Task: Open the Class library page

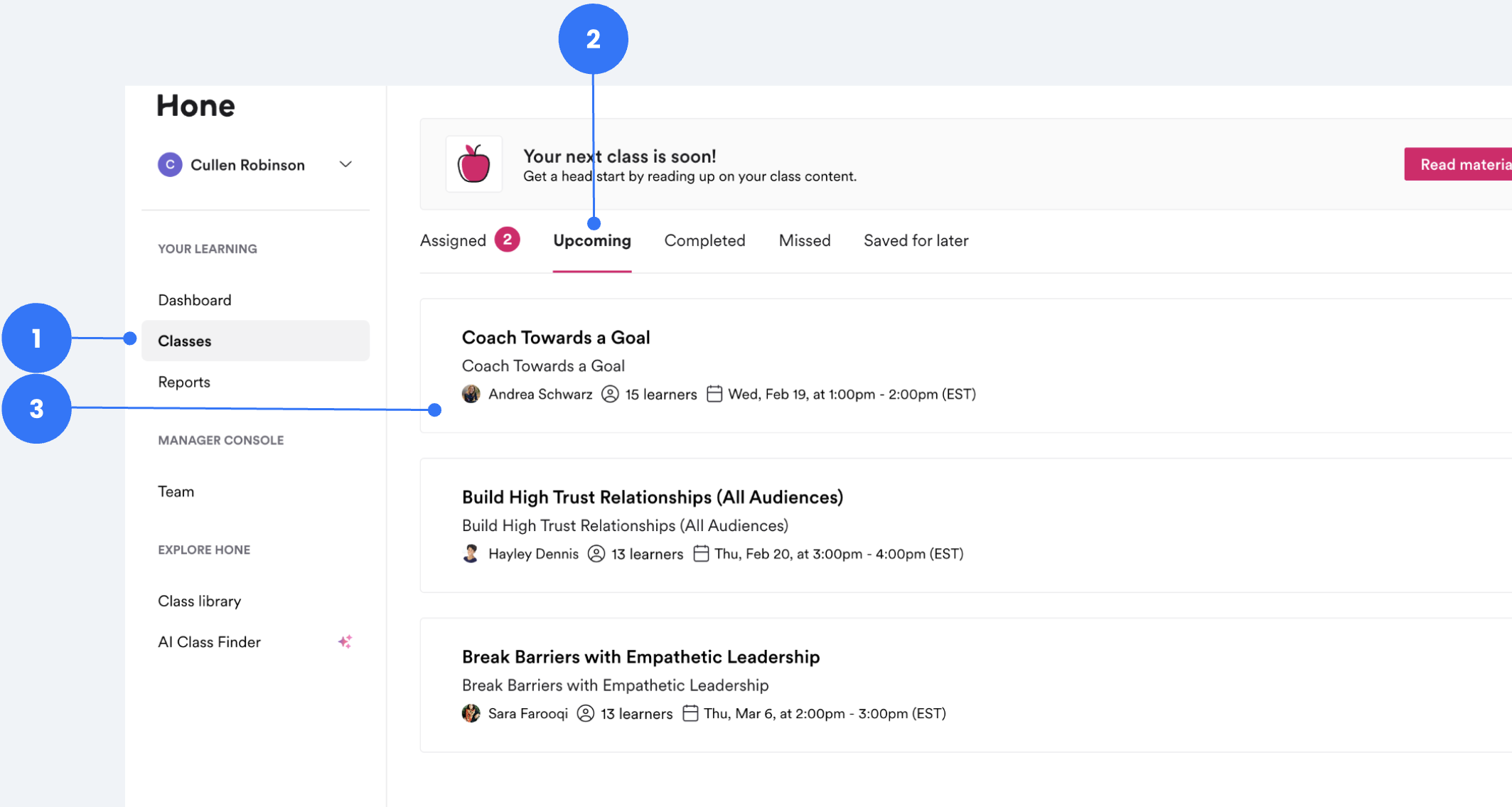Action: 199,601
